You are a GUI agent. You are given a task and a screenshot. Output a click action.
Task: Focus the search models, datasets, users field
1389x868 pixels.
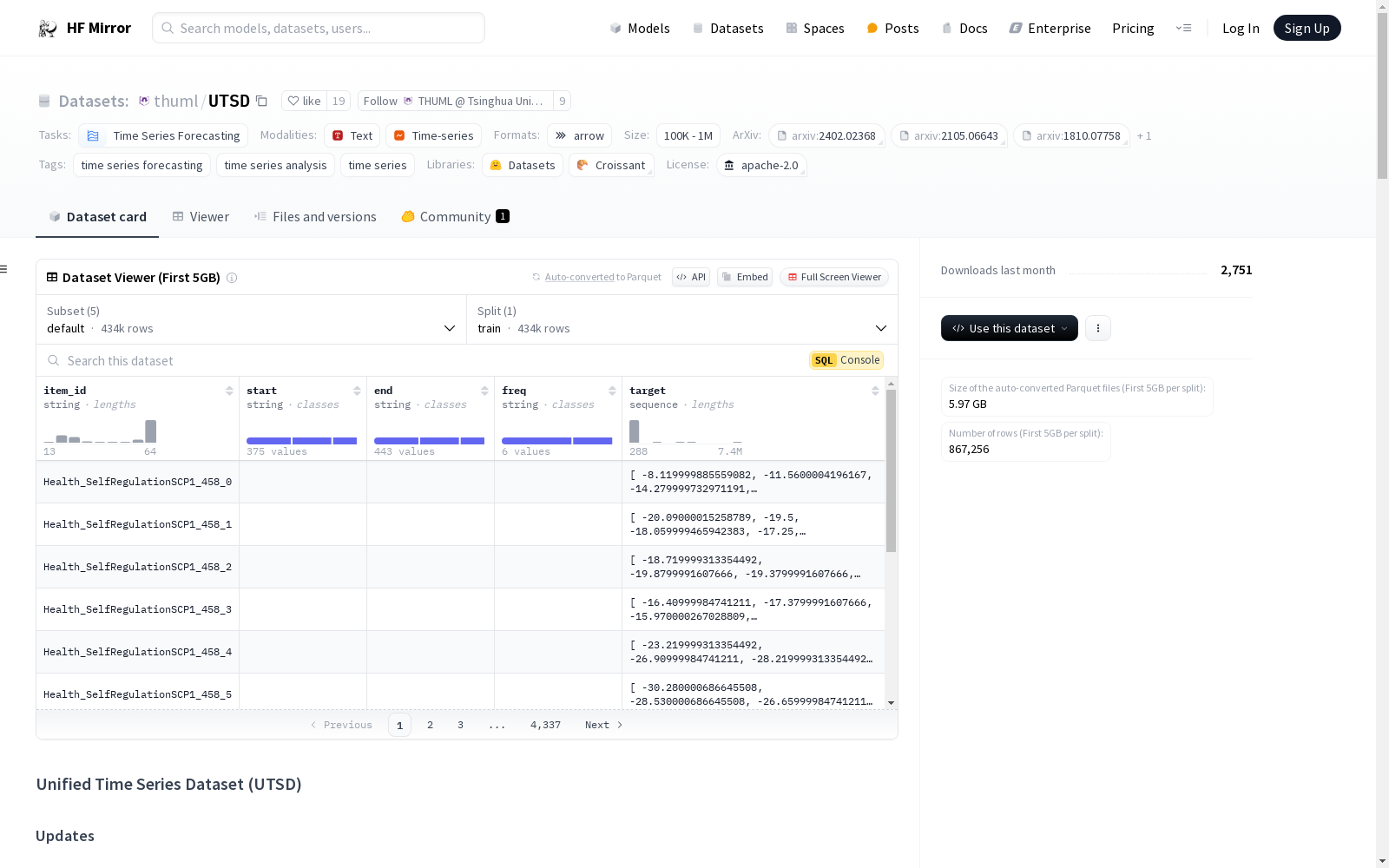click(319, 28)
